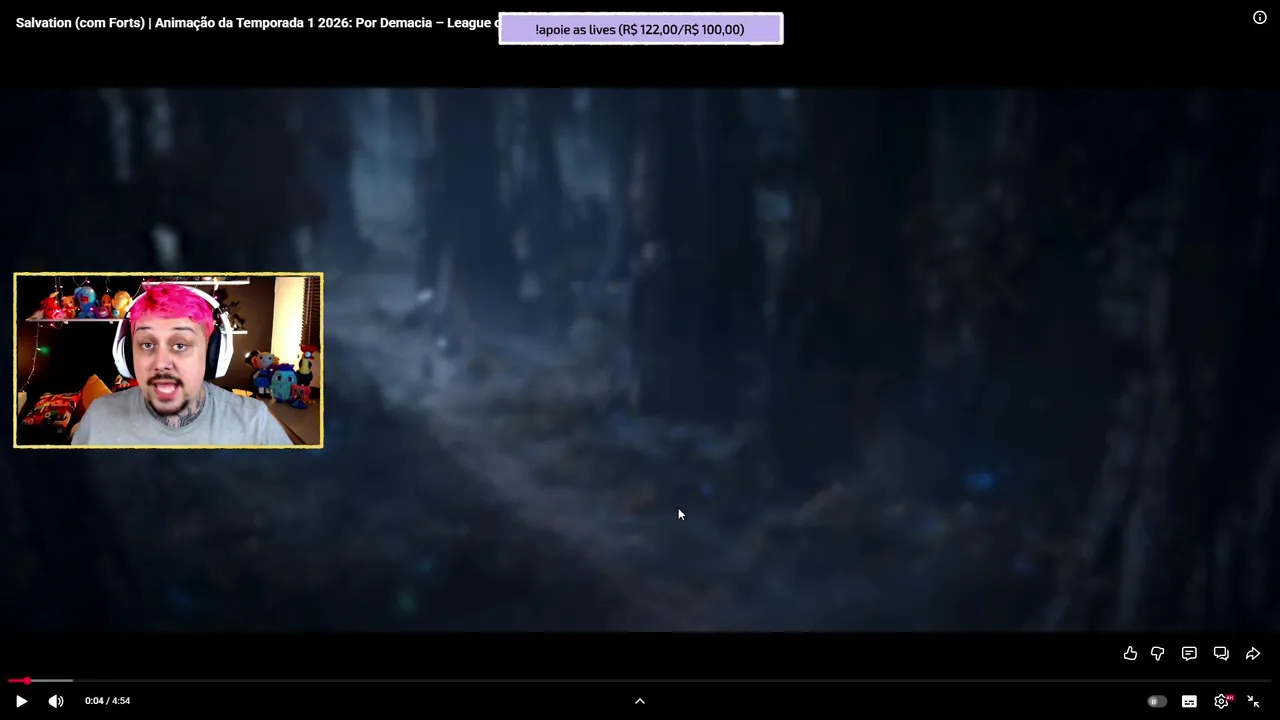This screenshot has width=1280, height=720.
Task: Toggle the autoplay switch
Action: tap(1156, 701)
